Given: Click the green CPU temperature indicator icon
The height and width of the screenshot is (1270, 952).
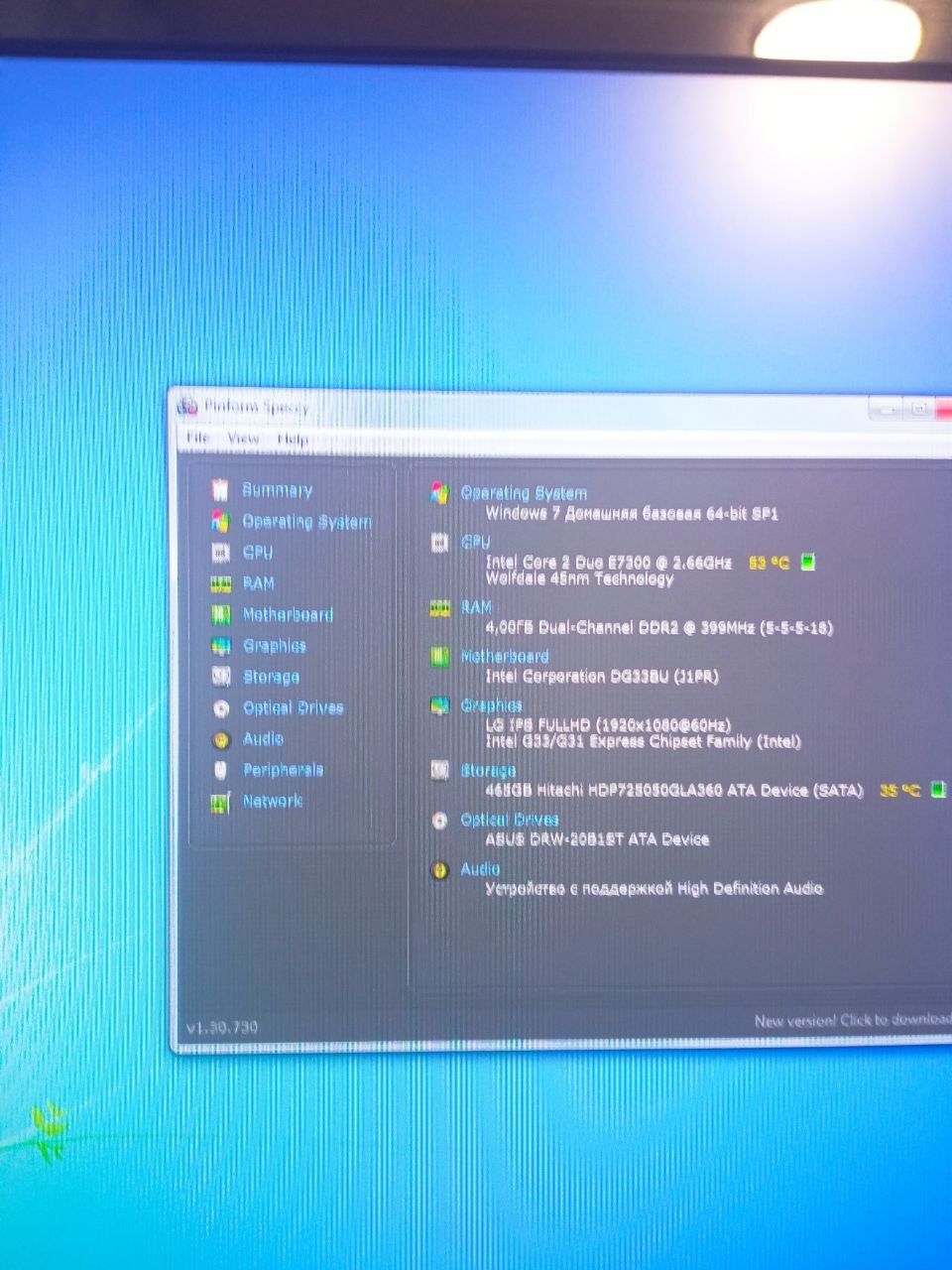Looking at the screenshot, I should [x=807, y=563].
